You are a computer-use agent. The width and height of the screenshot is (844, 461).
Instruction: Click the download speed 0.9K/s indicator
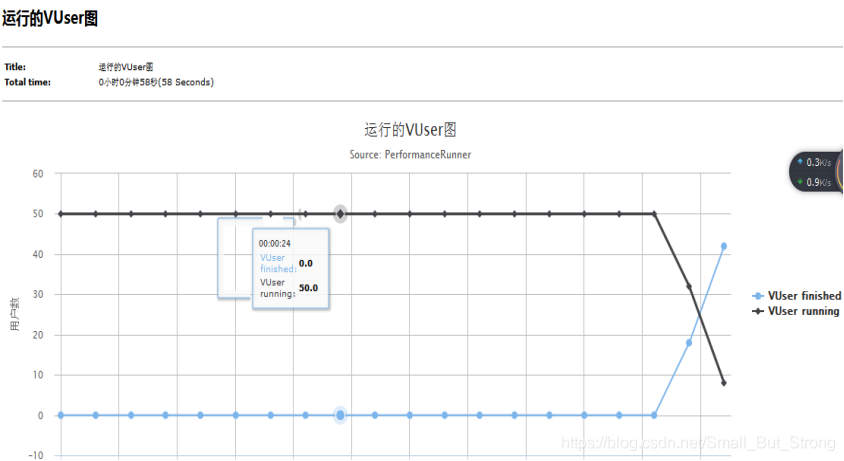coord(814,182)
